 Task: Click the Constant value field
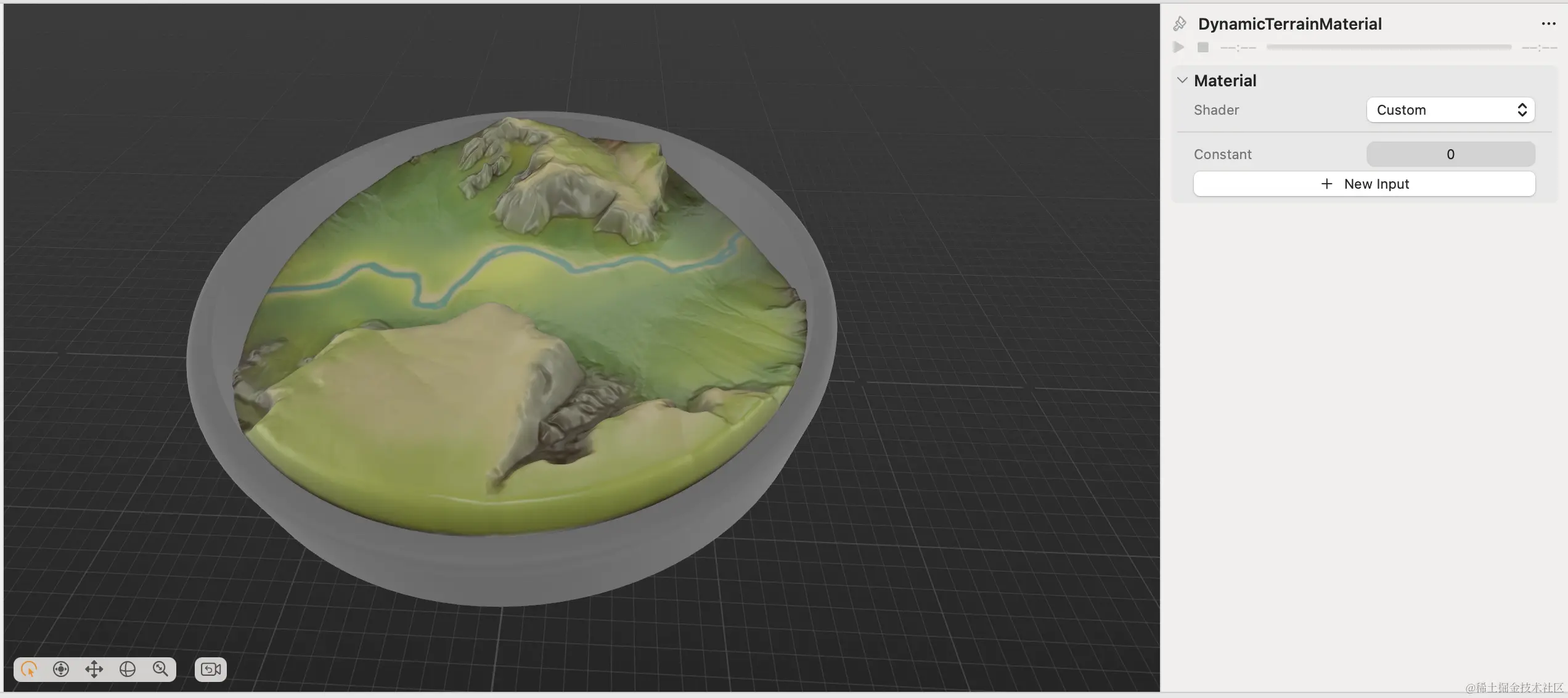pyautogui.click(x=1450, y=154)
